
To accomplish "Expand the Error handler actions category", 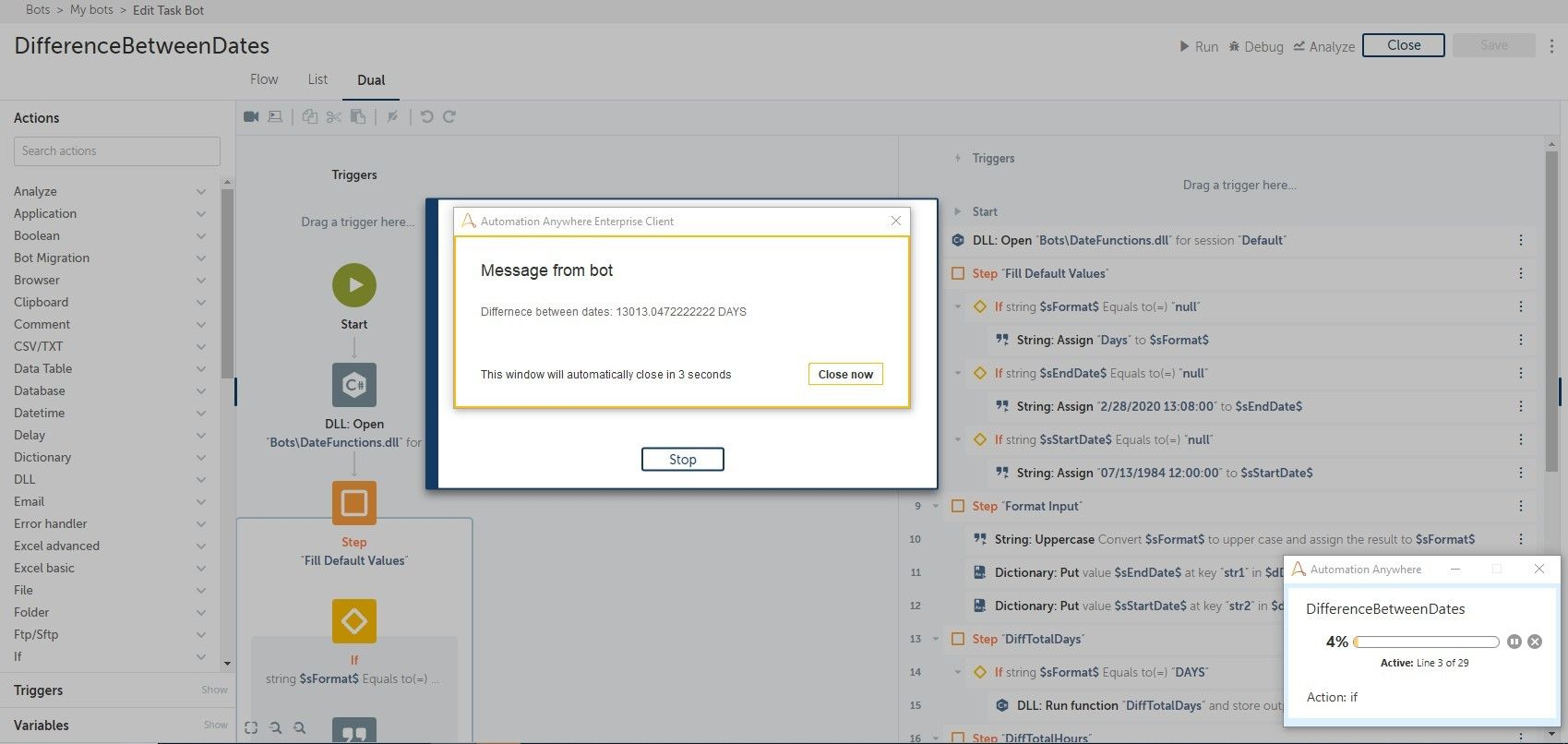I will [200, 523].
